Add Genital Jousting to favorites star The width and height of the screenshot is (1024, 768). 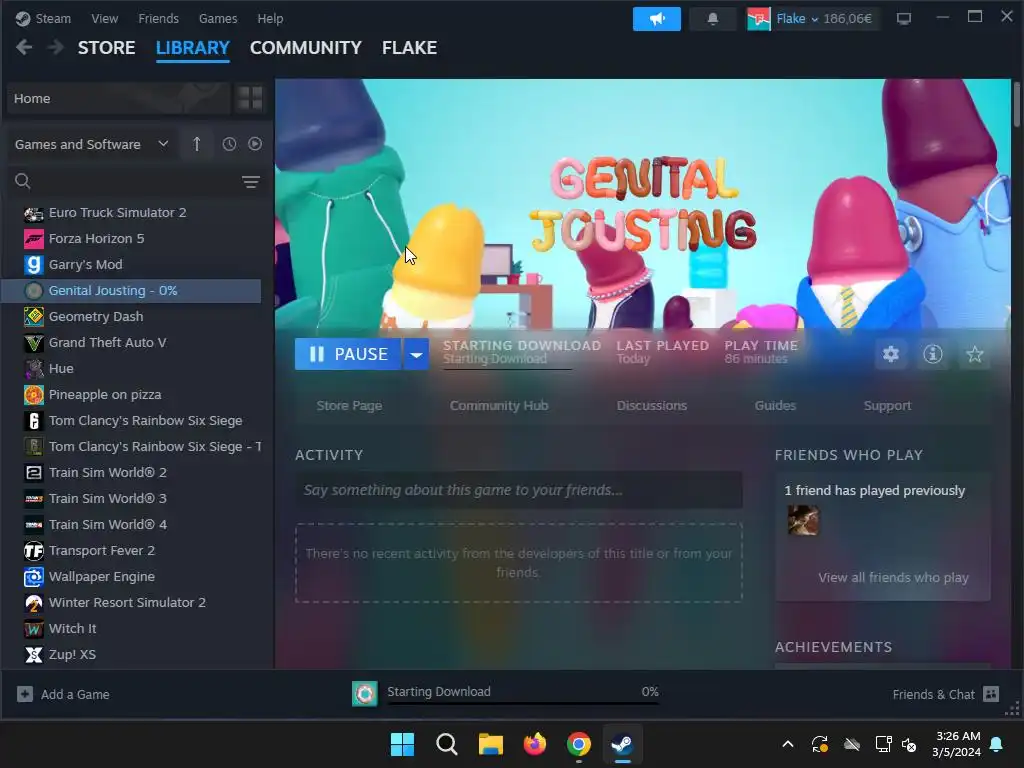pyautogui.click(x=974, y=354)
